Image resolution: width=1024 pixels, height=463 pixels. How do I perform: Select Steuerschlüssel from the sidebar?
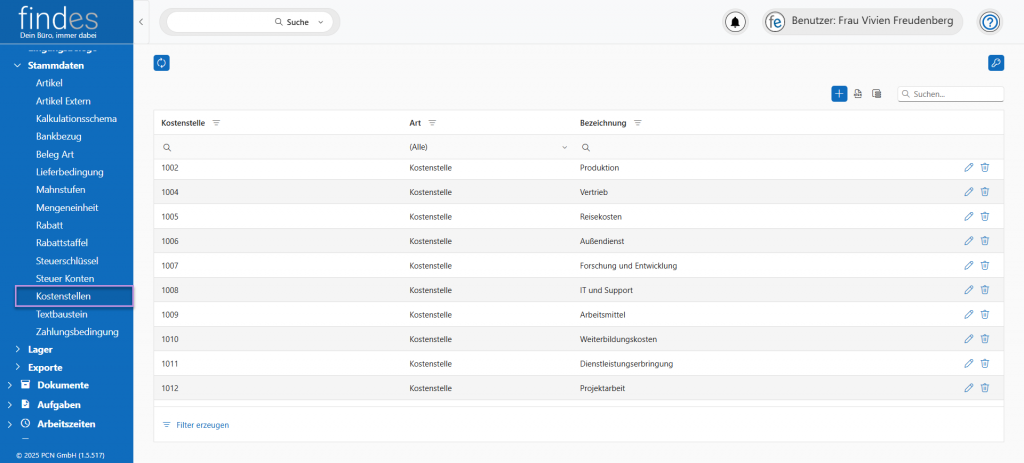coord(67,260)
